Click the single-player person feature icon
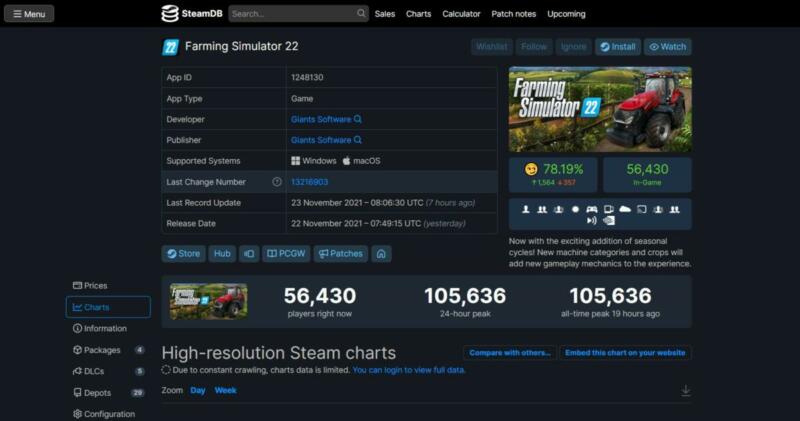 click(x=526, y=209)
